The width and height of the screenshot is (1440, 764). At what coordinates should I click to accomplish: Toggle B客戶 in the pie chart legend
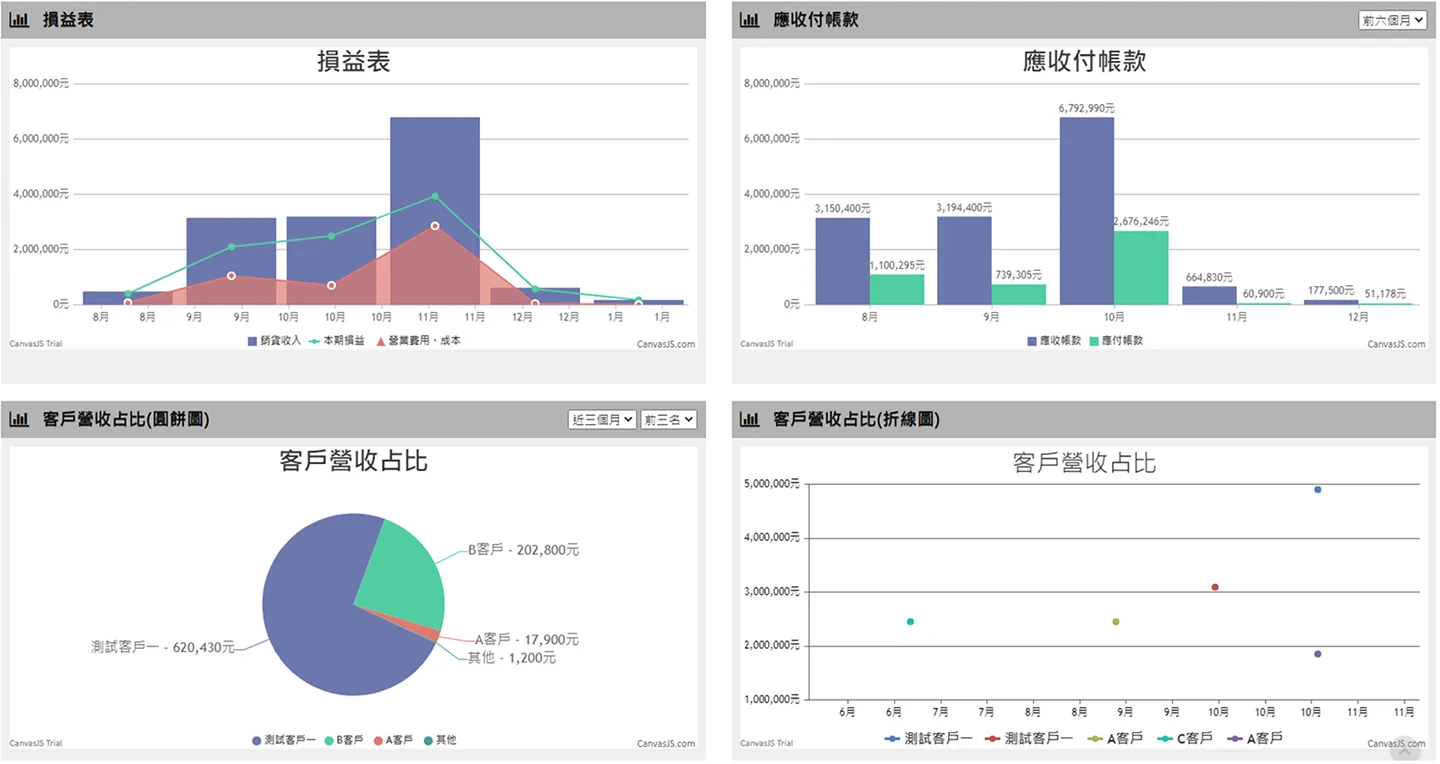[x=343, y=740]
